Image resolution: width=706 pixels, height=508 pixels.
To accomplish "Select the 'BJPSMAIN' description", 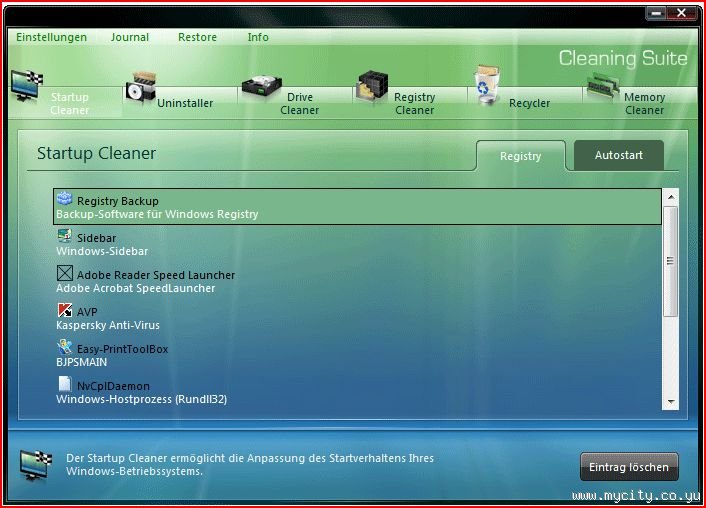I will pos(81,362).
